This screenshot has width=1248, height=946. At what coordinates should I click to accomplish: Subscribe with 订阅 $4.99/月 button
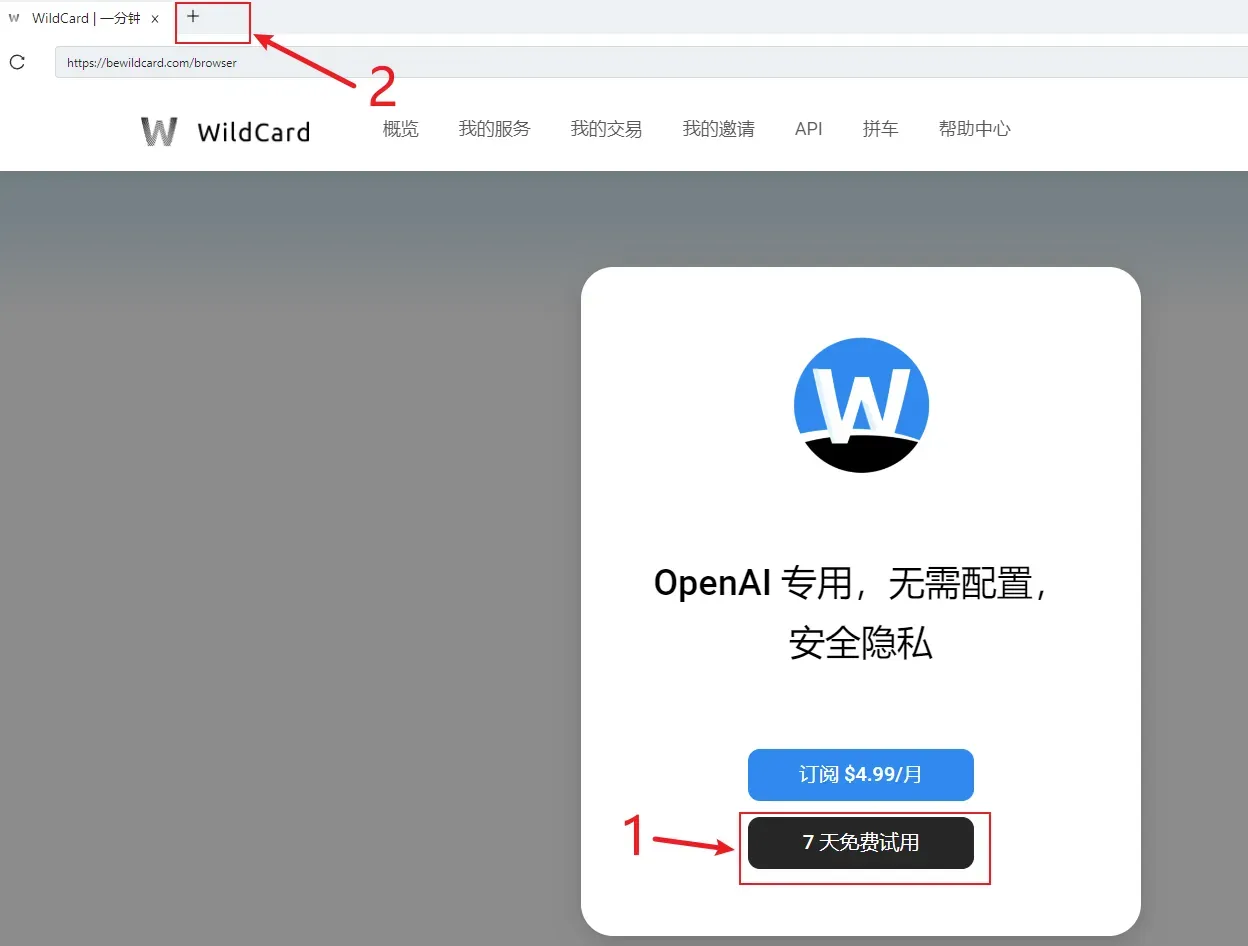click(x=861, y=775)
